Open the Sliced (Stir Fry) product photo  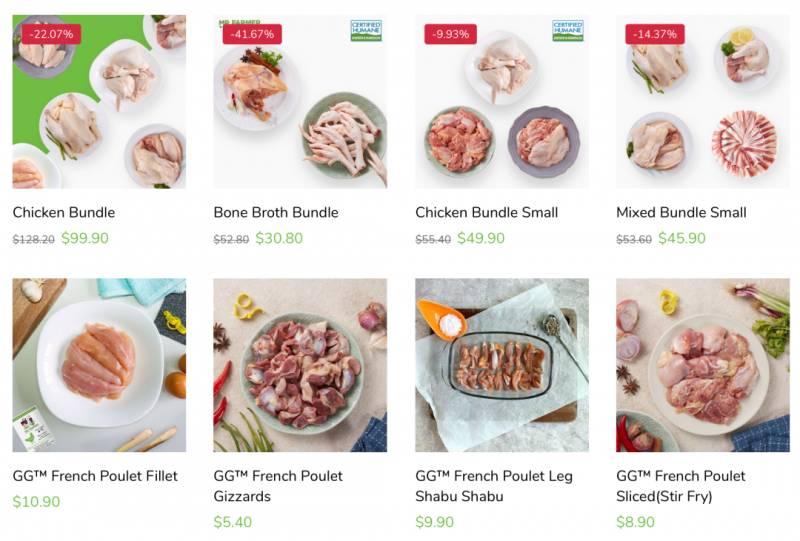tap(702, 365)
